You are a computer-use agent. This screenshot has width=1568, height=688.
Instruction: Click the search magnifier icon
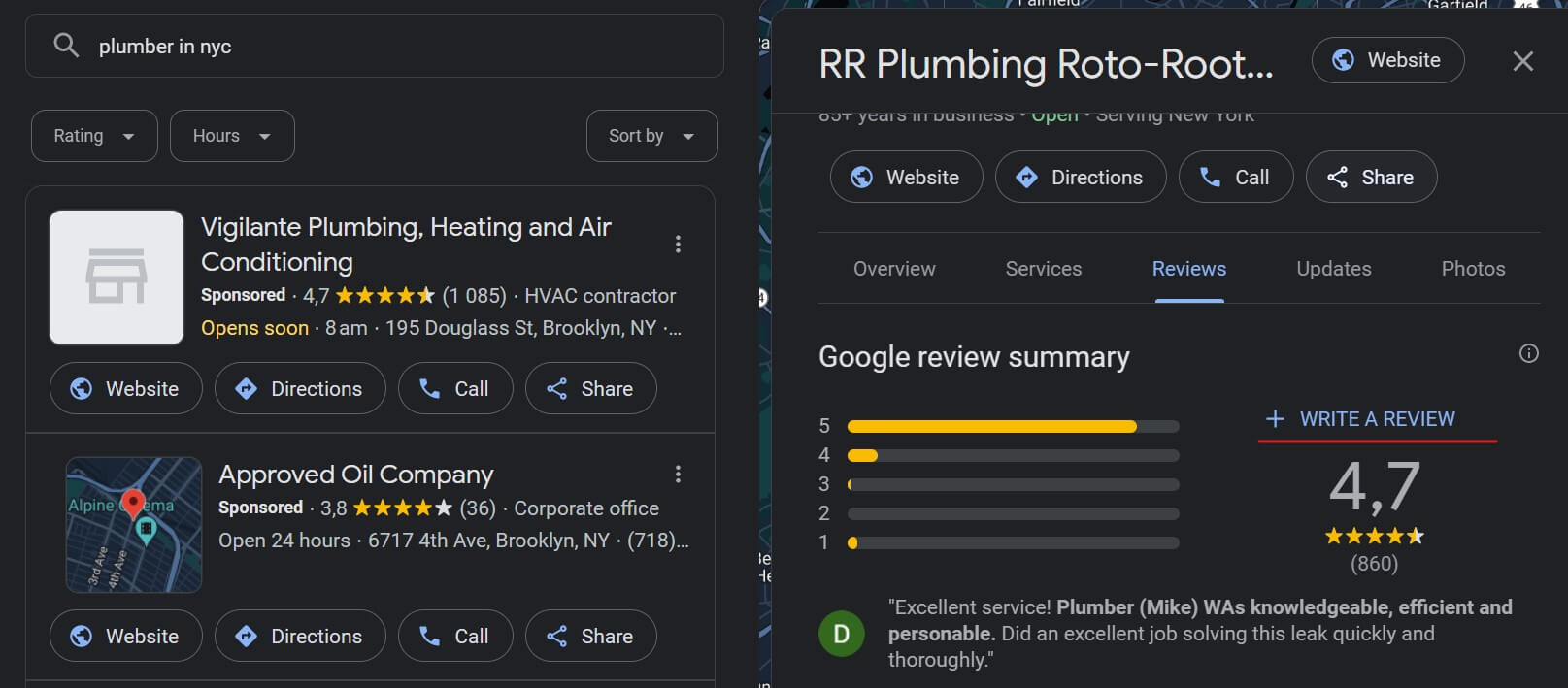pyautogui.click(x=66, y=46)
